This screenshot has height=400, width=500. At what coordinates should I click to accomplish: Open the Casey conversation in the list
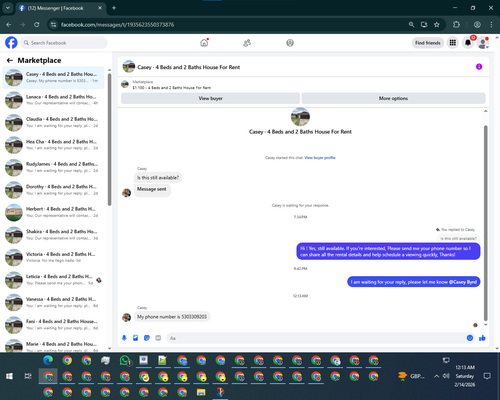tap(53, 77)
